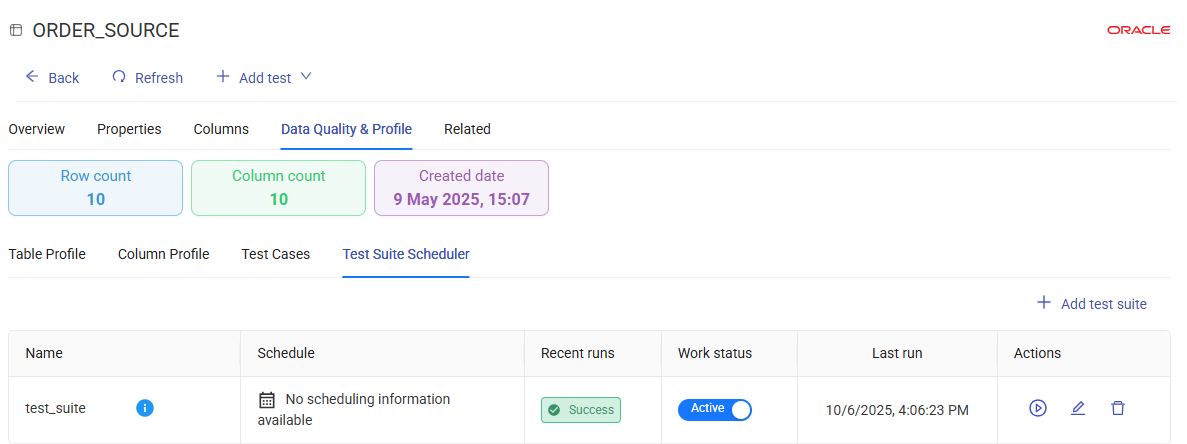1187x444 pixels.
Task: Open the Column Profile sub-tab
Action: coord(163,254)
